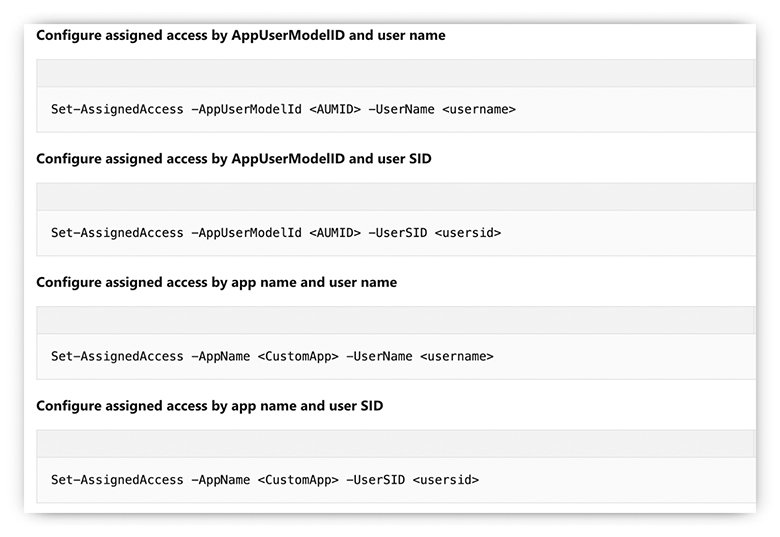Click Set-AssignedAccess in the last code block
780x537 pixels.
116,480
